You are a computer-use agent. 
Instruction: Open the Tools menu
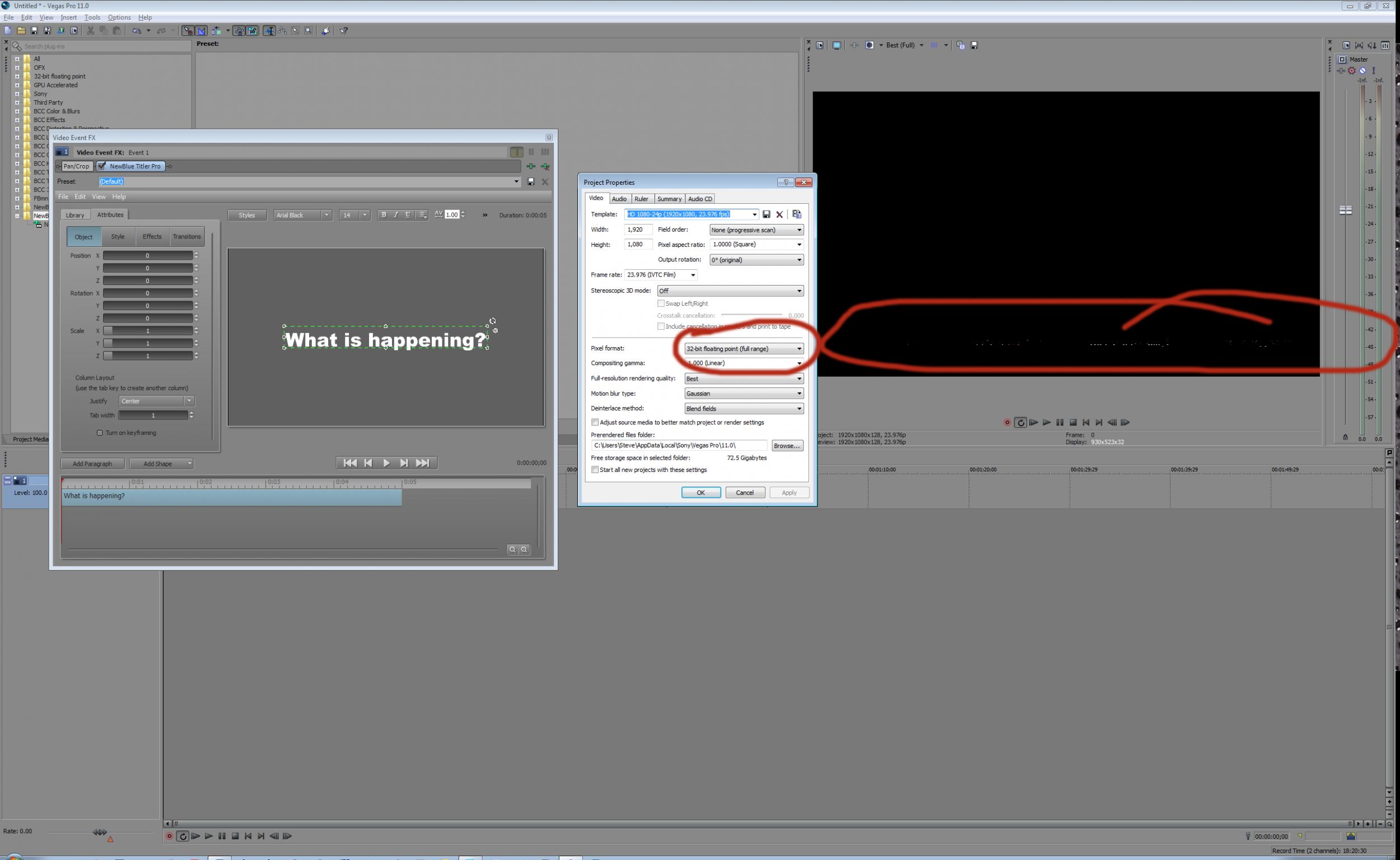92,17
